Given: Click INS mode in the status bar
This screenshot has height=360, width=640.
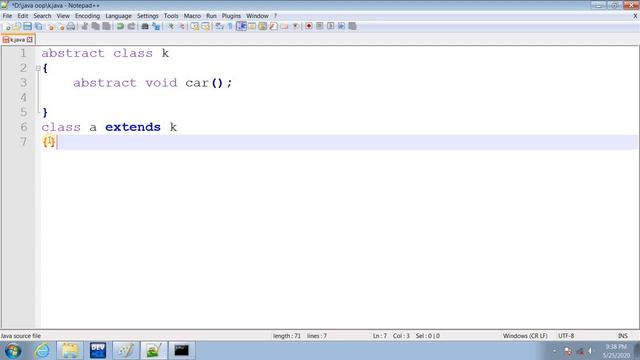Looking at the screenshot, I should [622, 336].
